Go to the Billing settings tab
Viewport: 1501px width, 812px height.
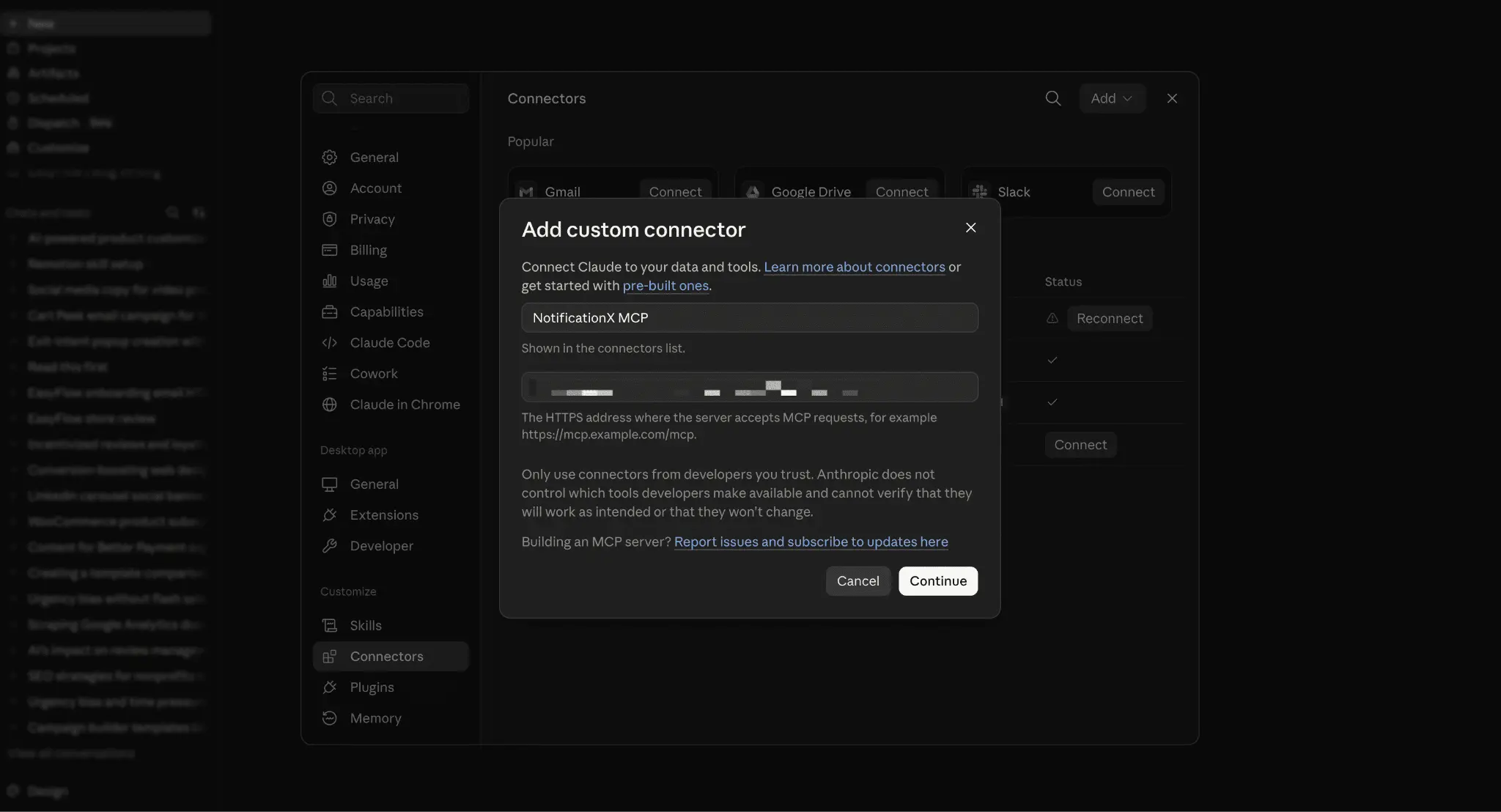[x=390, y=250]
